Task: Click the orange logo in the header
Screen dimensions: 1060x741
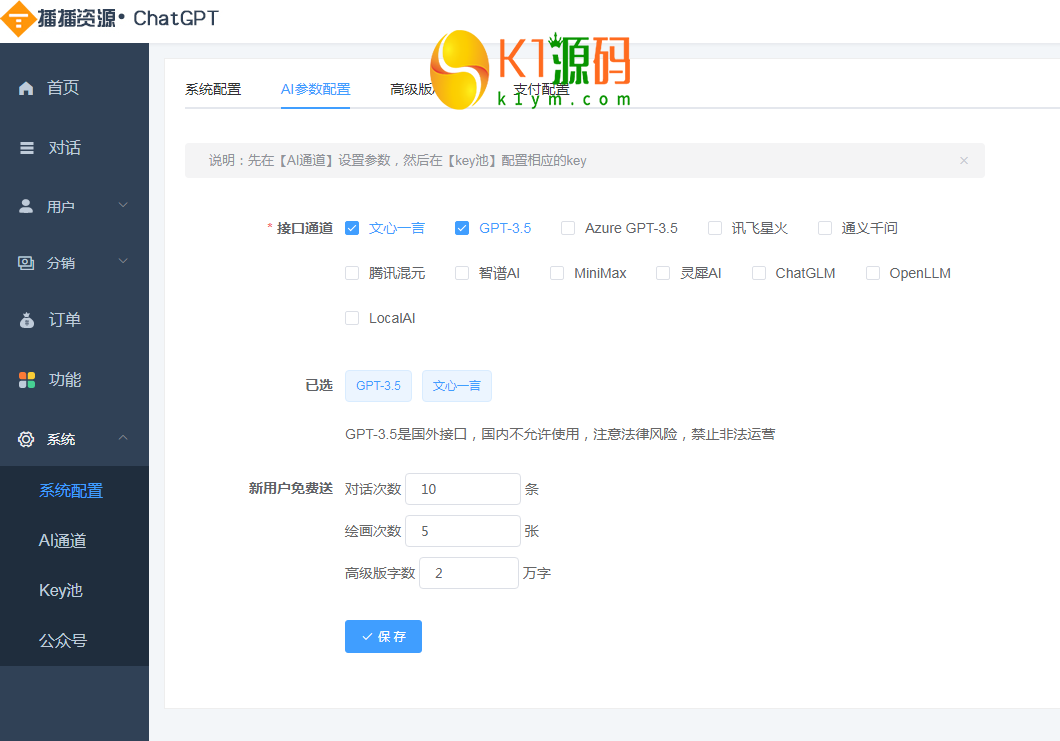Action: click(x=16, y=19)
